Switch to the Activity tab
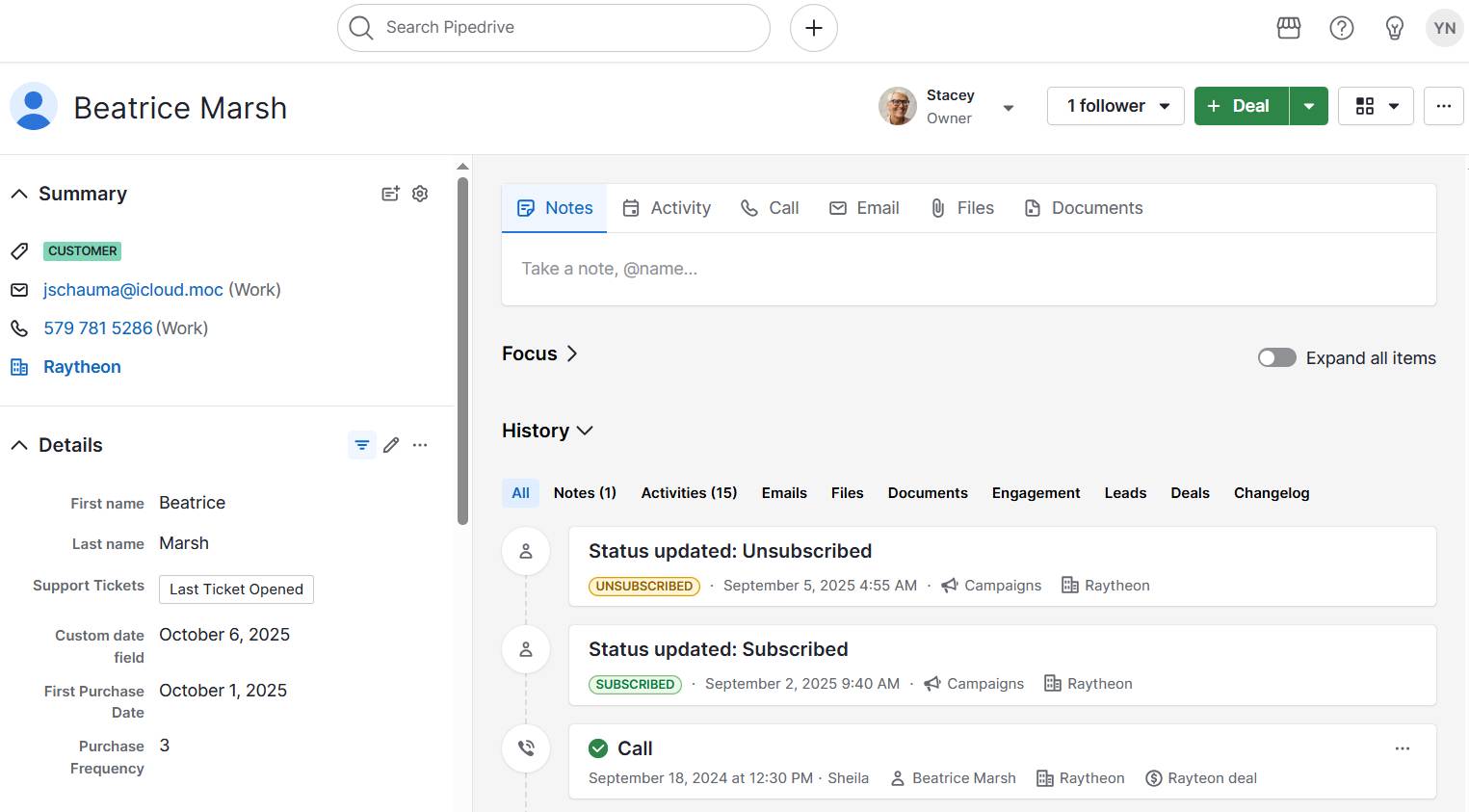 tap(667, 207)
